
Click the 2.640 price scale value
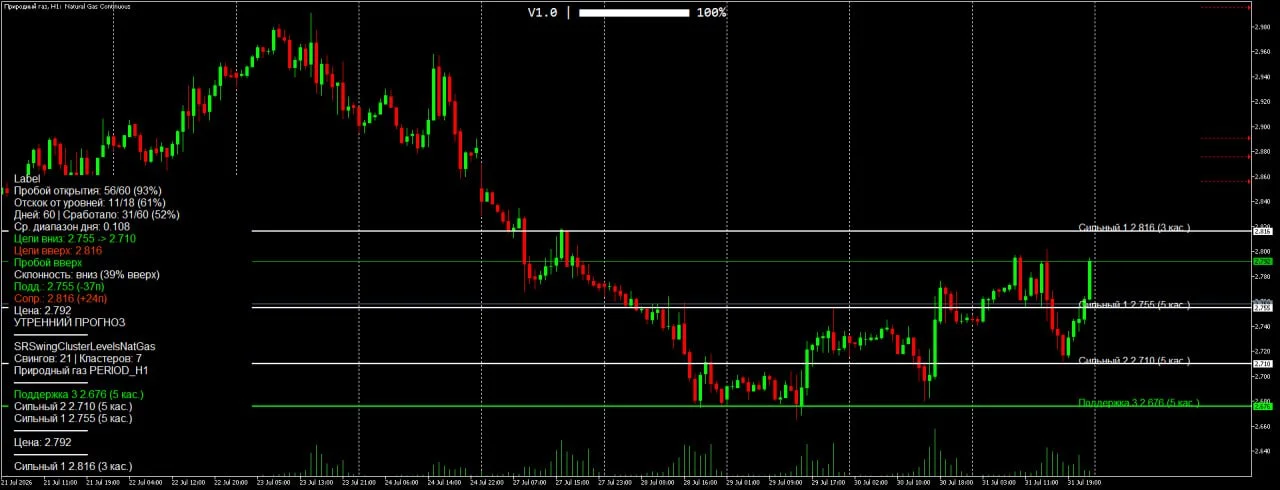1262,451
